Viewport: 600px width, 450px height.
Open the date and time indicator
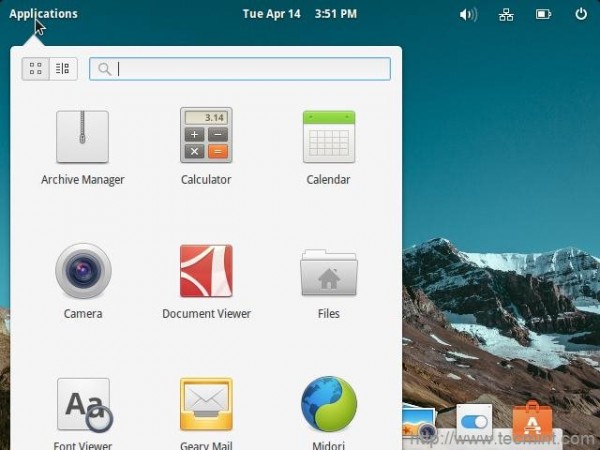[x=300, y=14]
